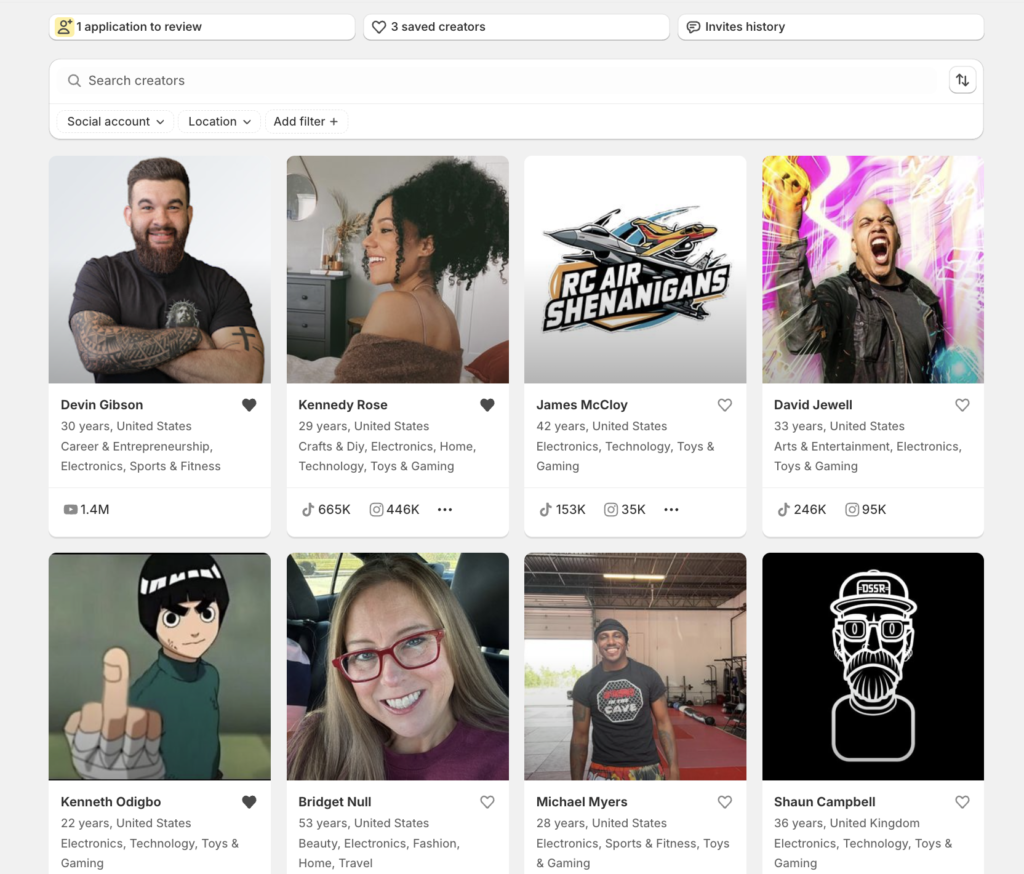
Task: Click '53 years, United States' text
Action: (364, 823)
